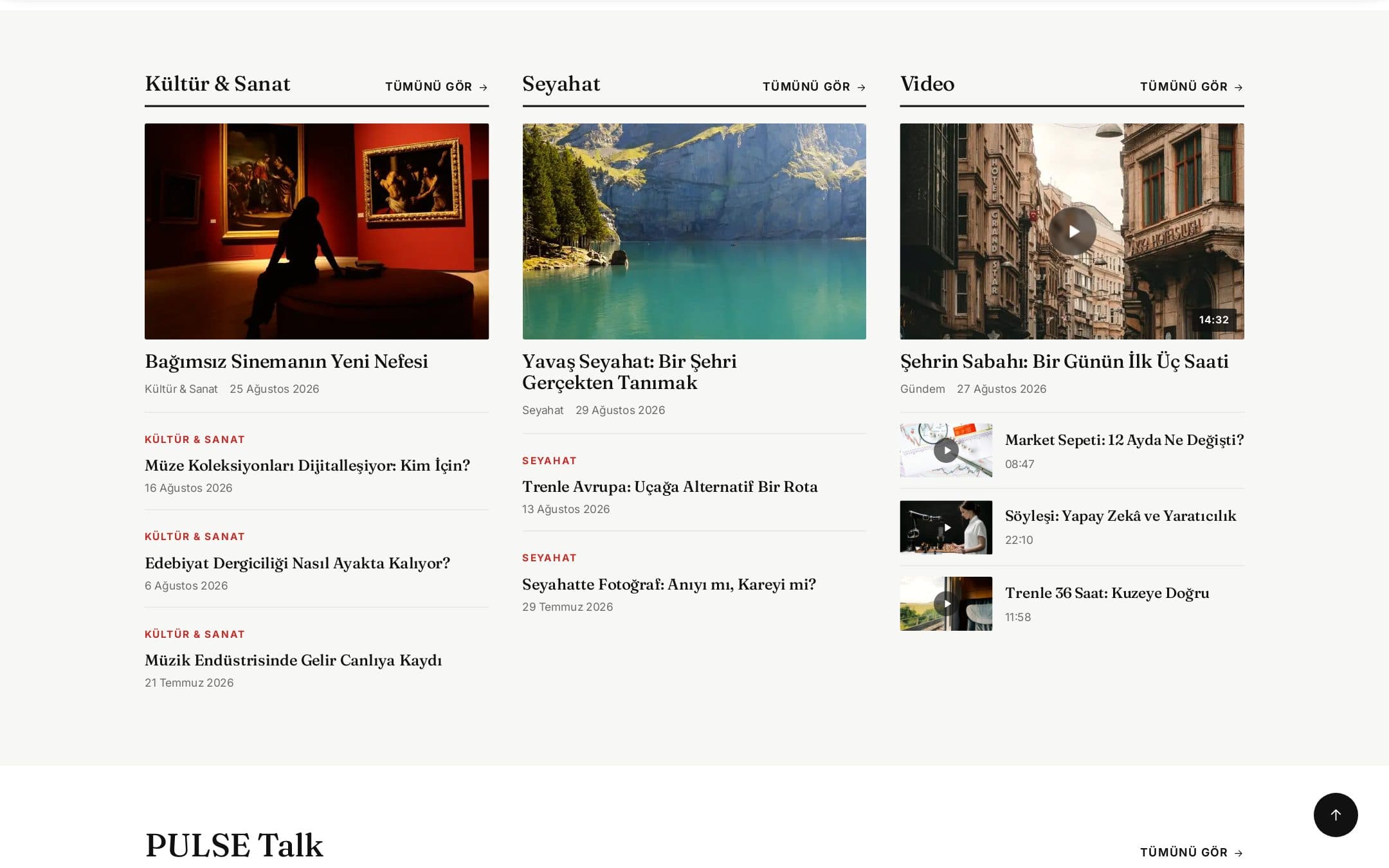Open Trenle 36 Saat: Kuzeye Doğru title
This screenshot has height=868, width=1389.
(1107, 593)
